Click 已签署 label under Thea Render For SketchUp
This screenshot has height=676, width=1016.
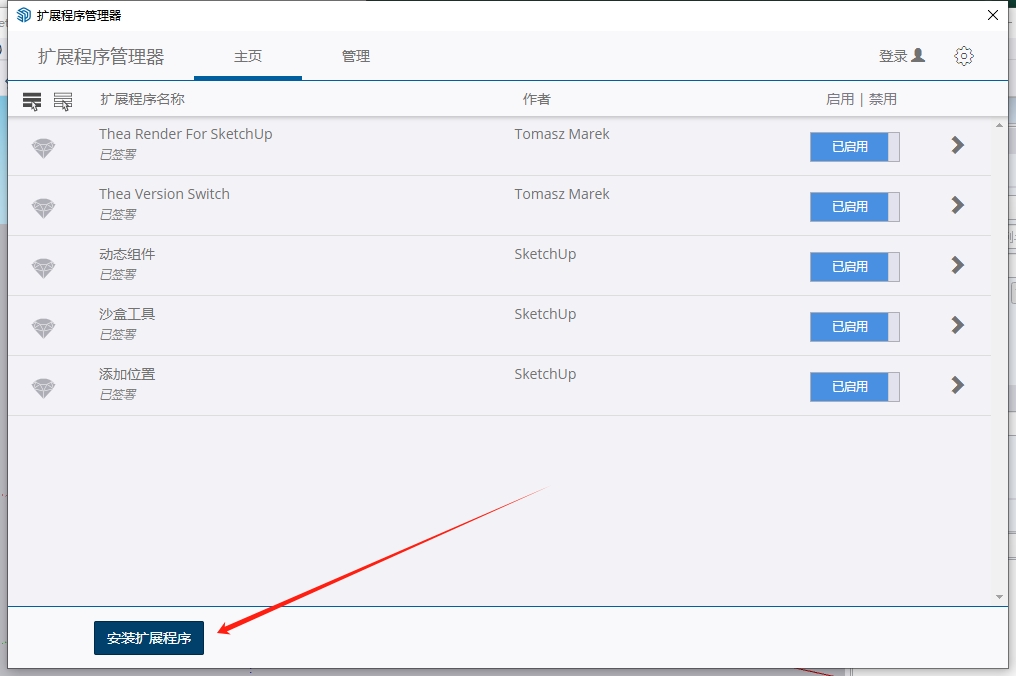[x=117, y=154]
